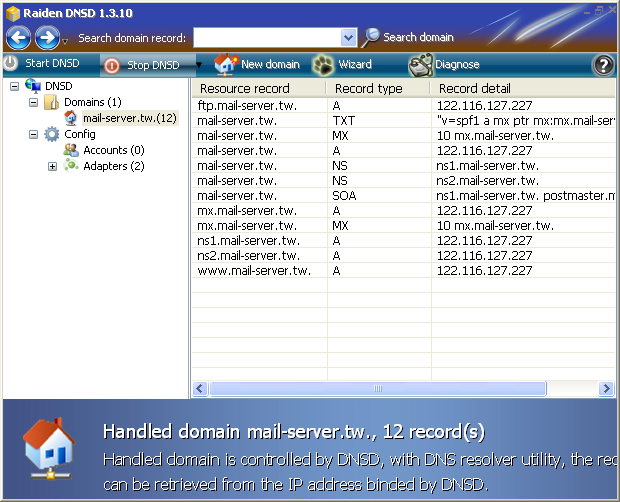Click ns2.mail-server.tw. in the Record detail column
620x502 pixels.
[487, 181]
